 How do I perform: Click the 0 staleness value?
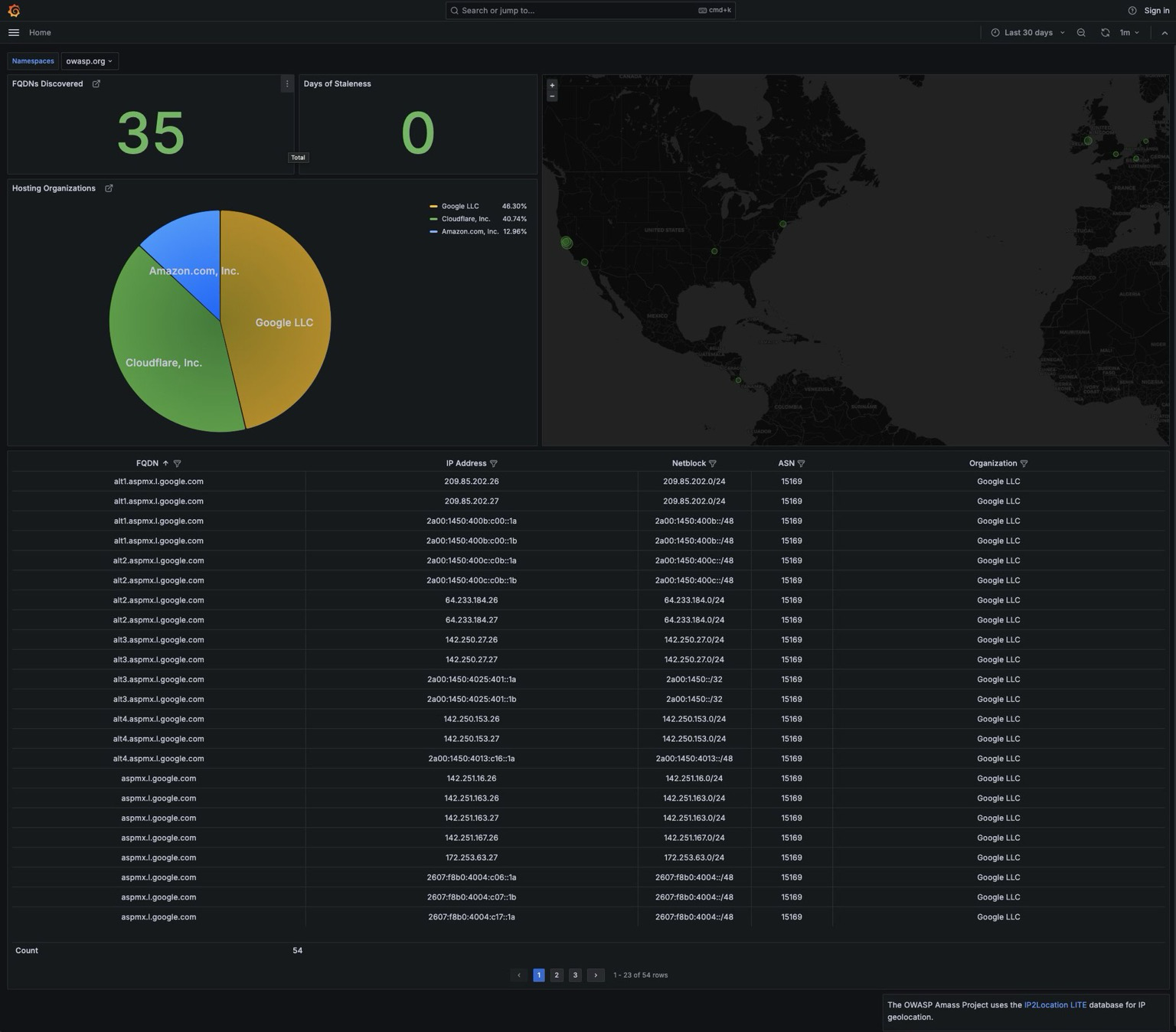coord(418,133)
